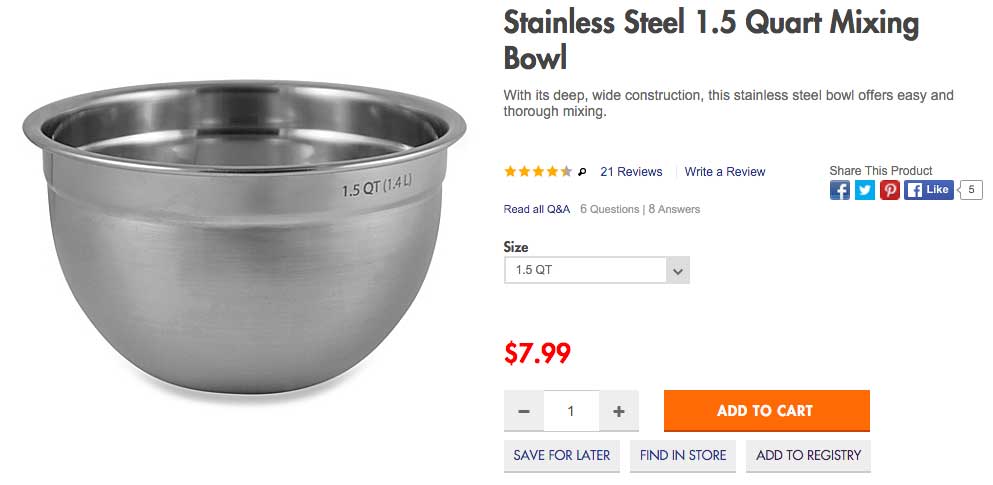
Task: Click the Facebook Like button
Action: 928,190
